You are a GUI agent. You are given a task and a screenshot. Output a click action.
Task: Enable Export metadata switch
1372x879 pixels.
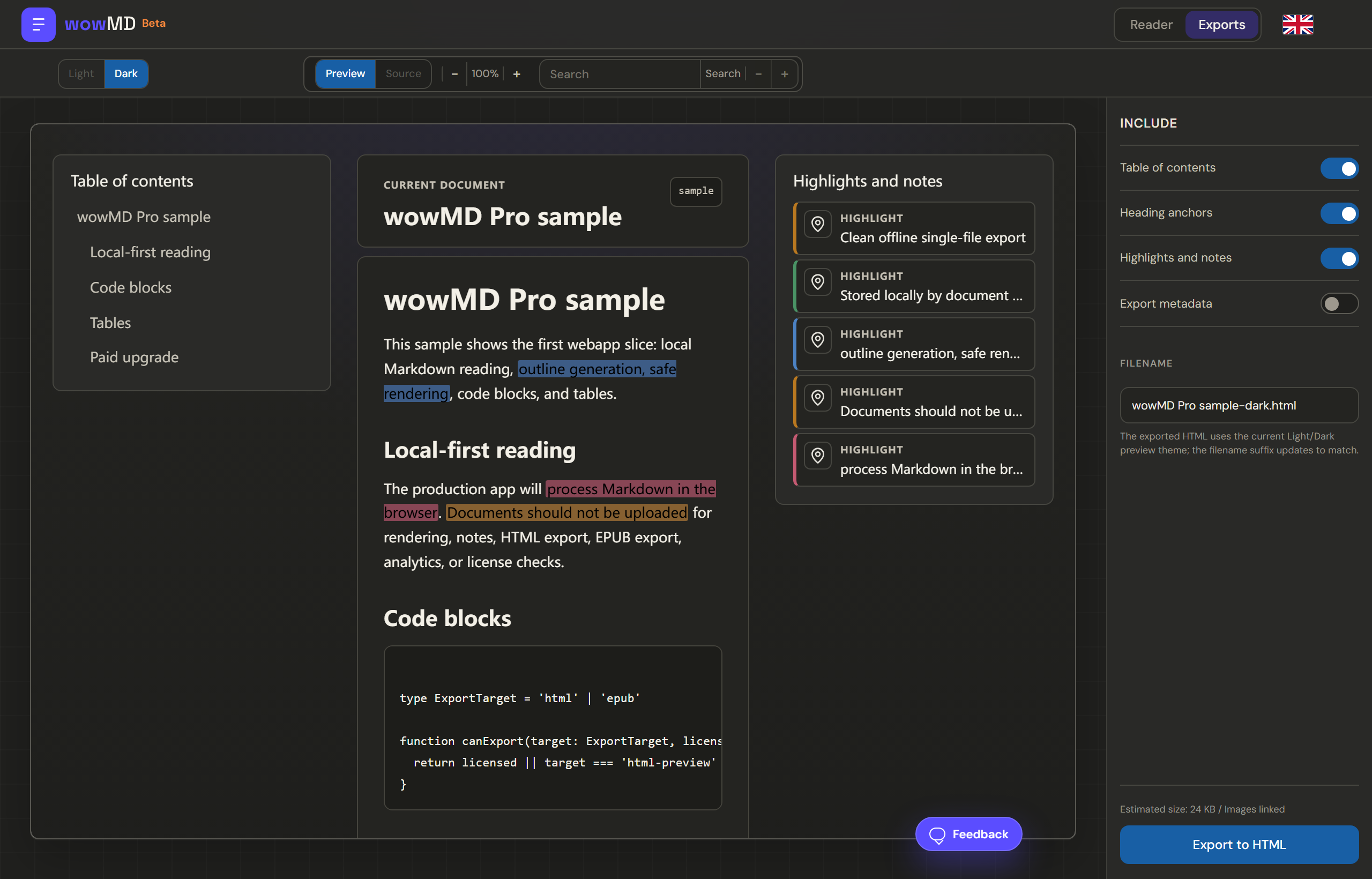[1339, 304]
